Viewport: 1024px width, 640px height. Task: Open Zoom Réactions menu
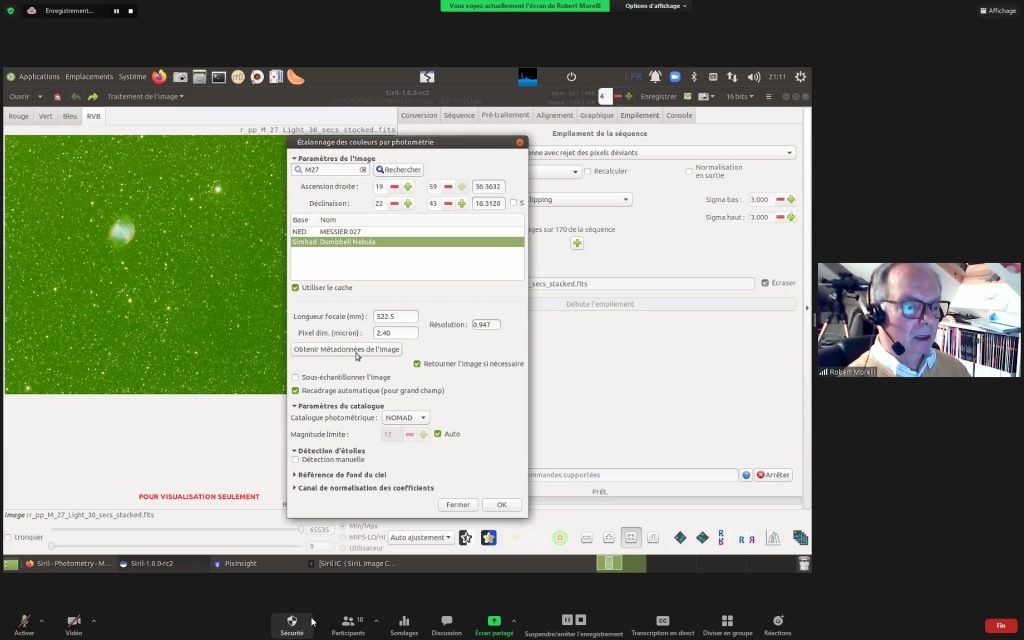(778, 624)
